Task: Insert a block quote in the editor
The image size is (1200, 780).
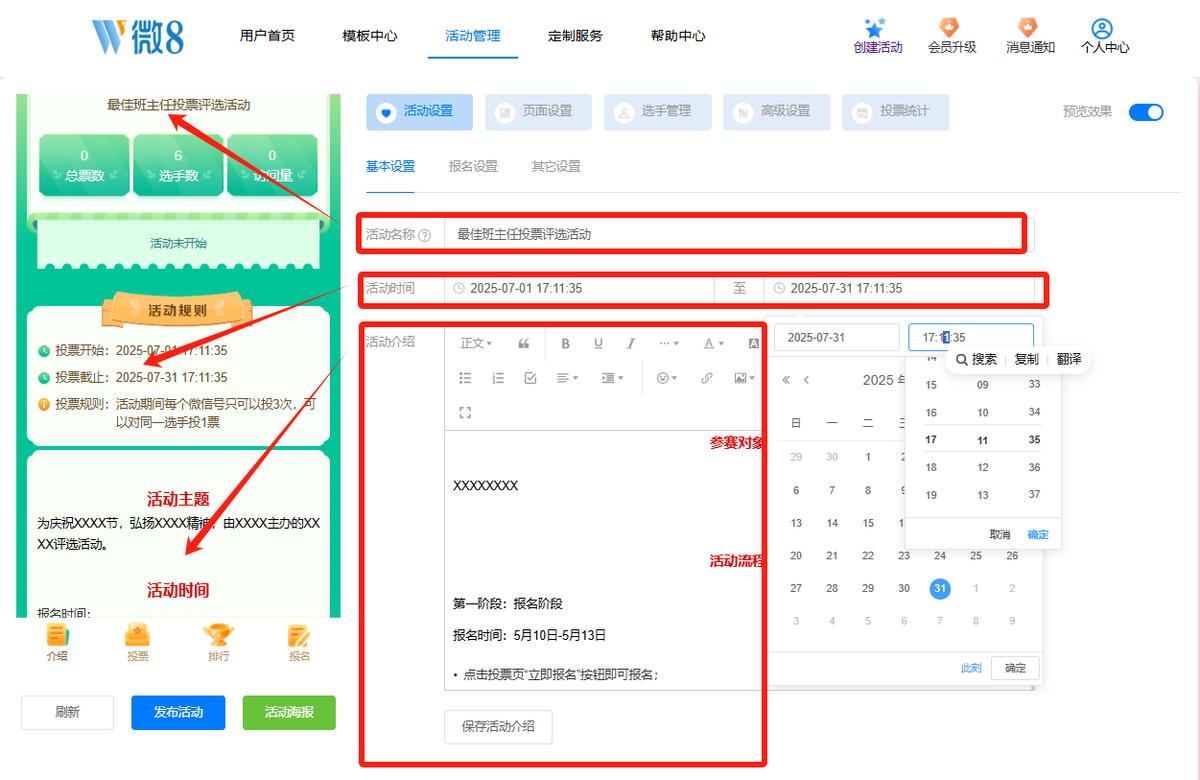Action: [x=523, y=343]
